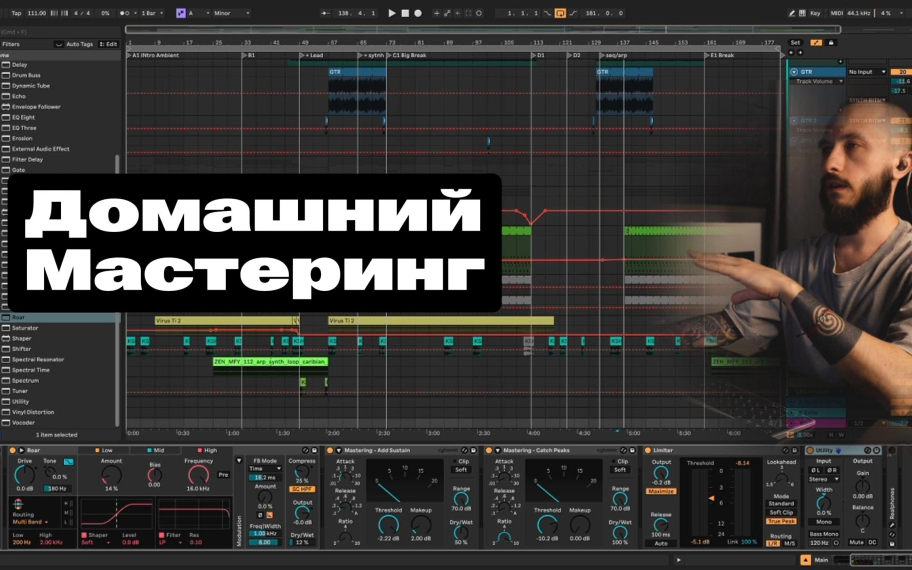The height and width of the screenshot is (570, 912).
Task: Enable the Roar Shaper stage checkbox
Action: 84,535
